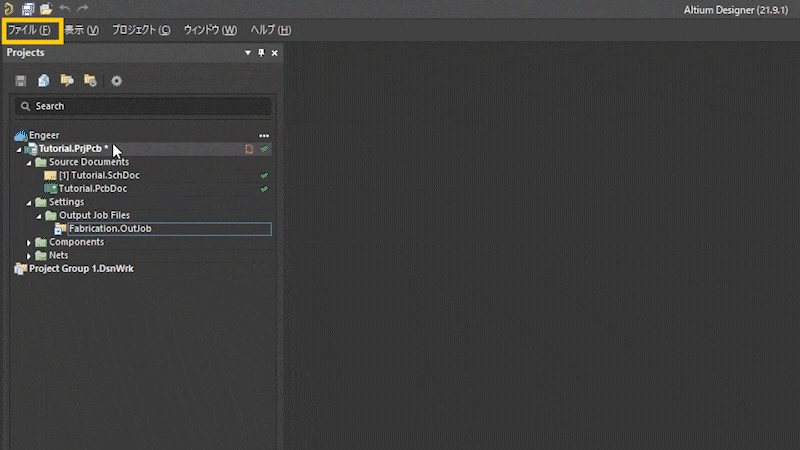800x450 pixels.
Task: Collapse the Source Documents folder
Action: tap(29, 163)
